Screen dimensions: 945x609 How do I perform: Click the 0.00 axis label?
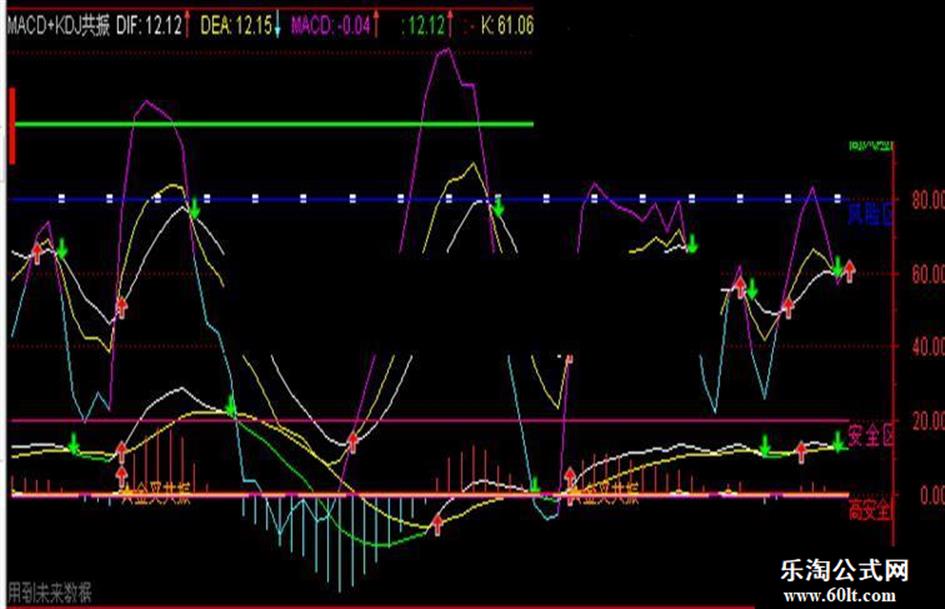coord(931,495)
